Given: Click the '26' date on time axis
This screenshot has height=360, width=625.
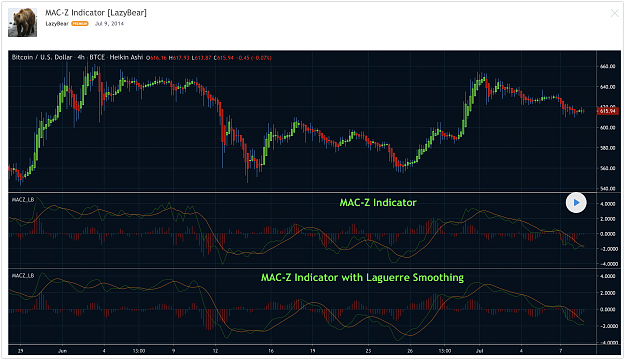Looking at the screenshot, I should [410, 351].
